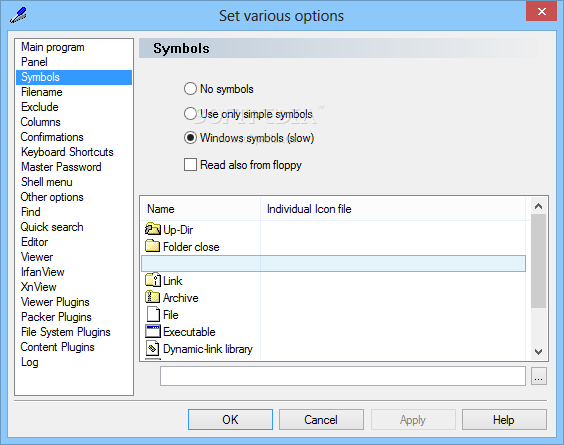Open the Help button
This screenshot has width=564, height=445.
pos(504,419)
